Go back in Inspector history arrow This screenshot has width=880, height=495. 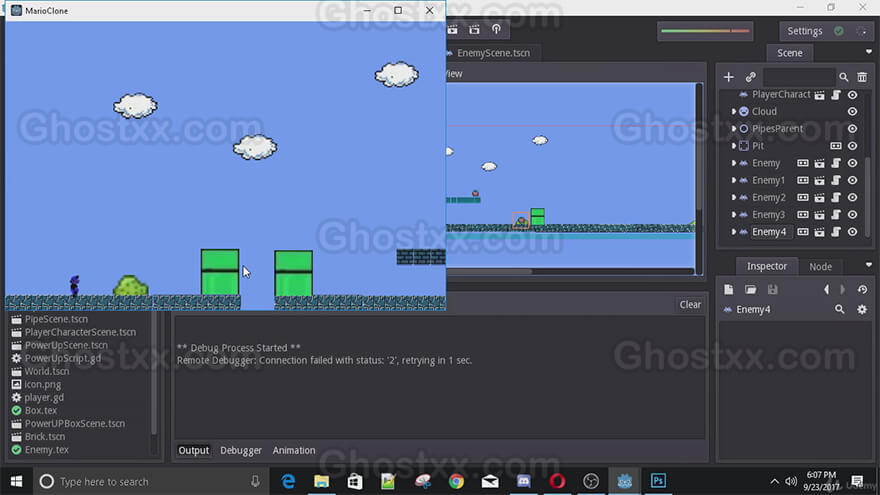826,290
